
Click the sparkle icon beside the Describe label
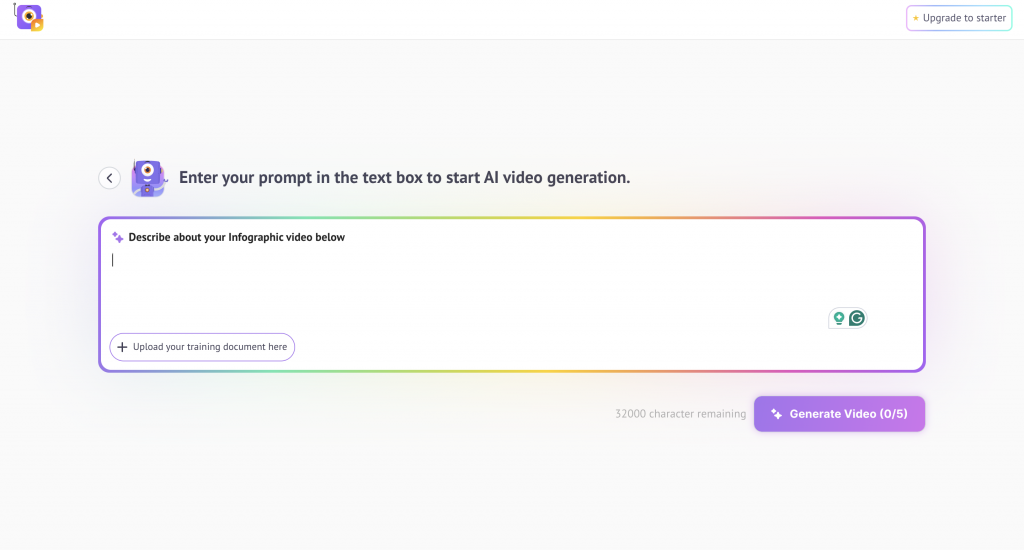pyautogui.click(x=118, y=238)
